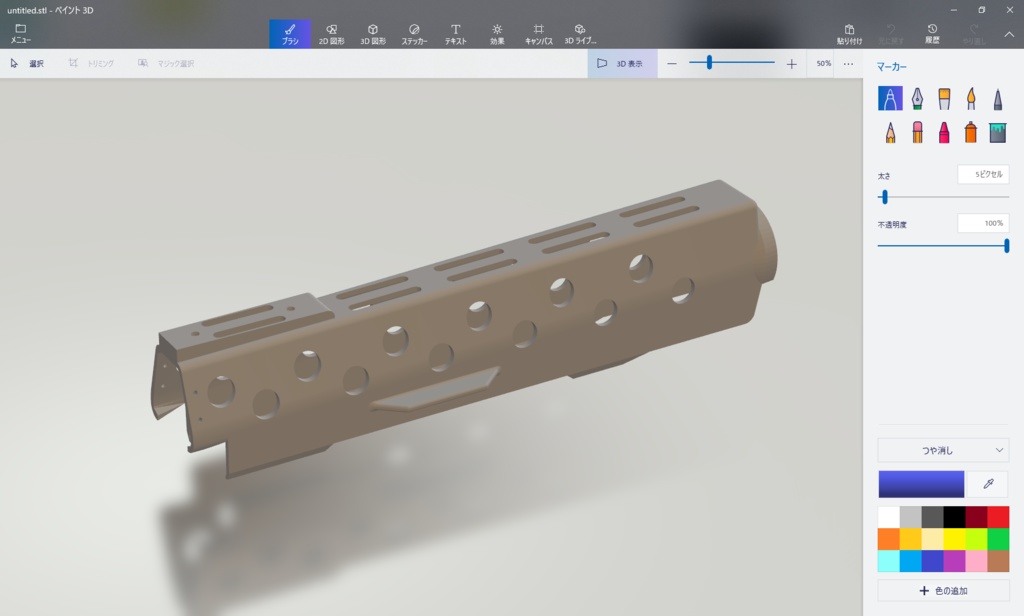Open the メニュー folder menu
Screen dimensions: 1024x616
(x=20, y=33)
